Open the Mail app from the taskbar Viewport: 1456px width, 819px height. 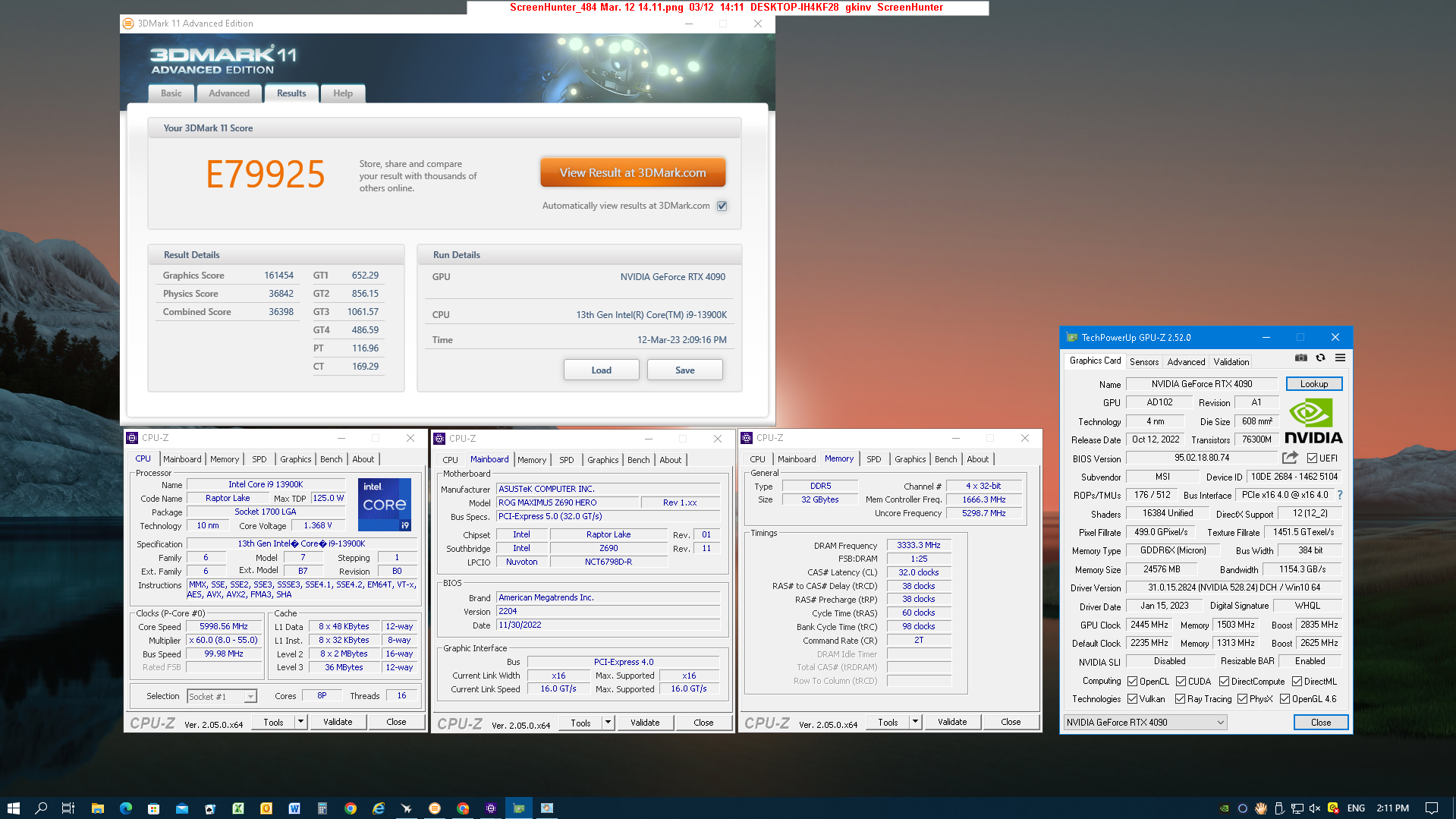(x=182, y=808)
